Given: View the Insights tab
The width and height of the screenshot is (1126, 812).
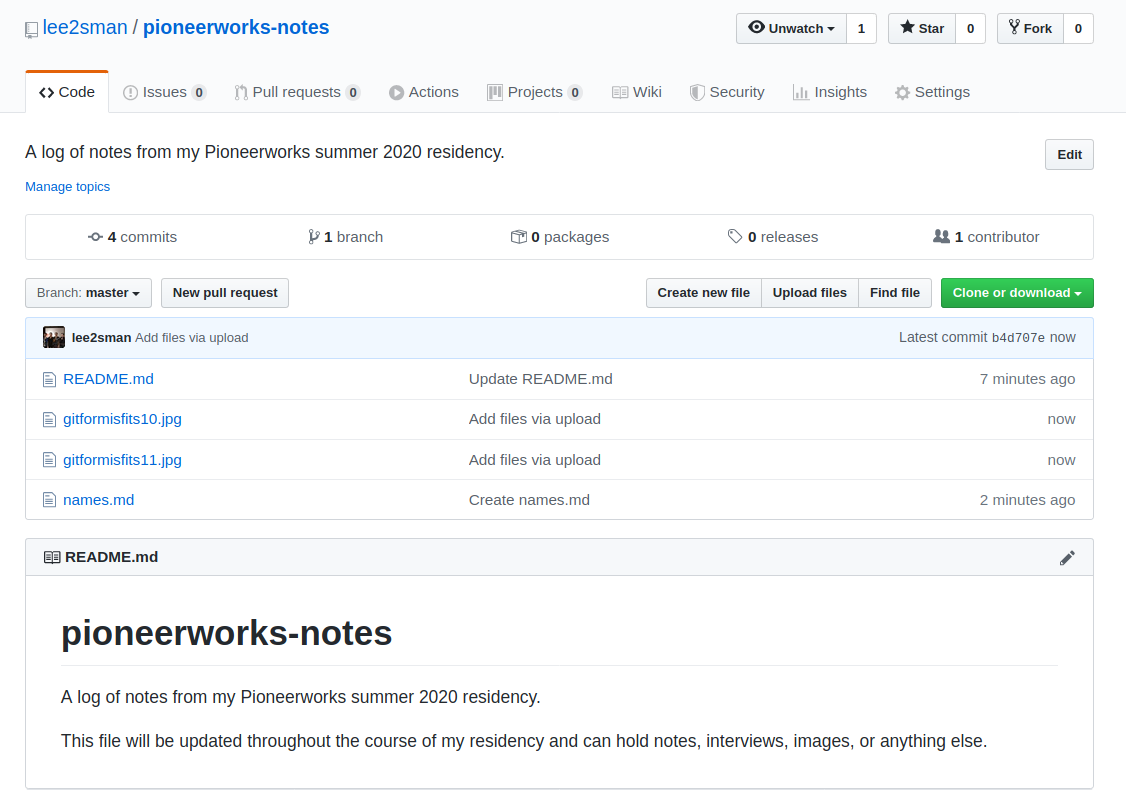Looking at the screenshot, I should (x=830, y=92).
